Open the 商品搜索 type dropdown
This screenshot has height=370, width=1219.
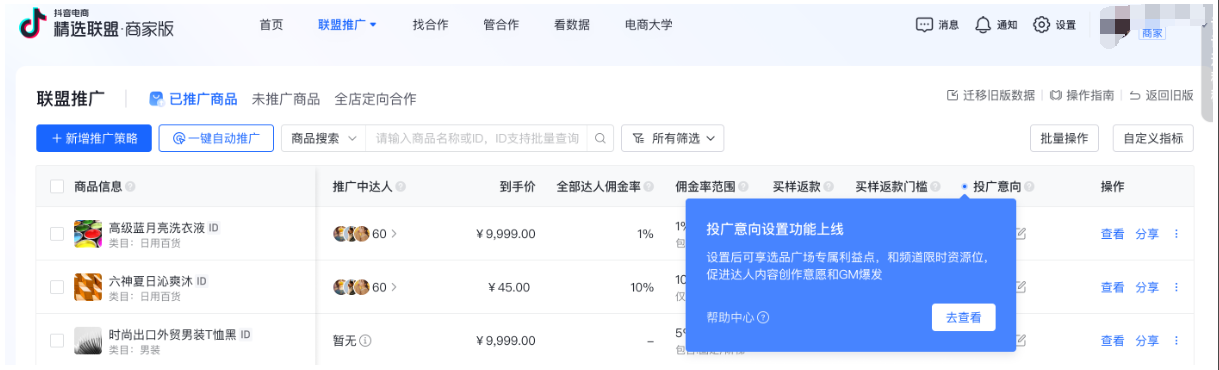coord(323,138)
